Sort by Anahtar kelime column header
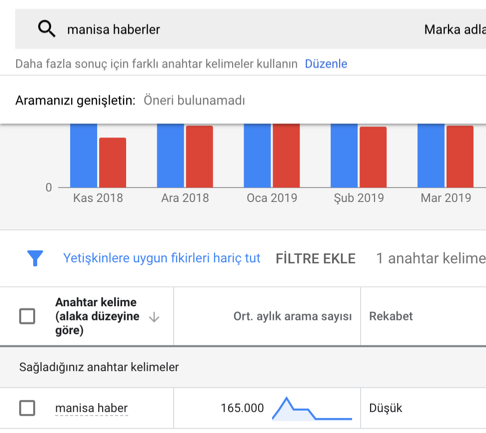486x433 pixels. [x=97, y=316]
